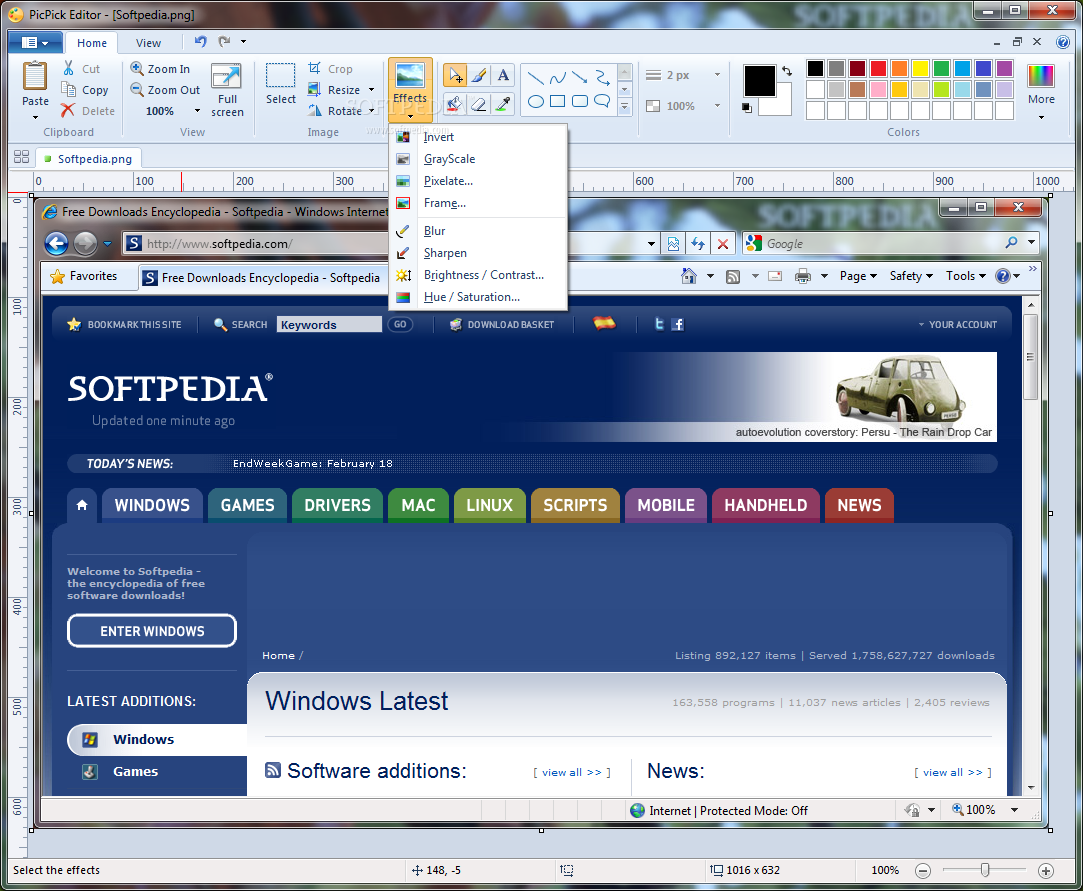
Task: Swap foreground and background colors
Action: click(x=787, y=71)
